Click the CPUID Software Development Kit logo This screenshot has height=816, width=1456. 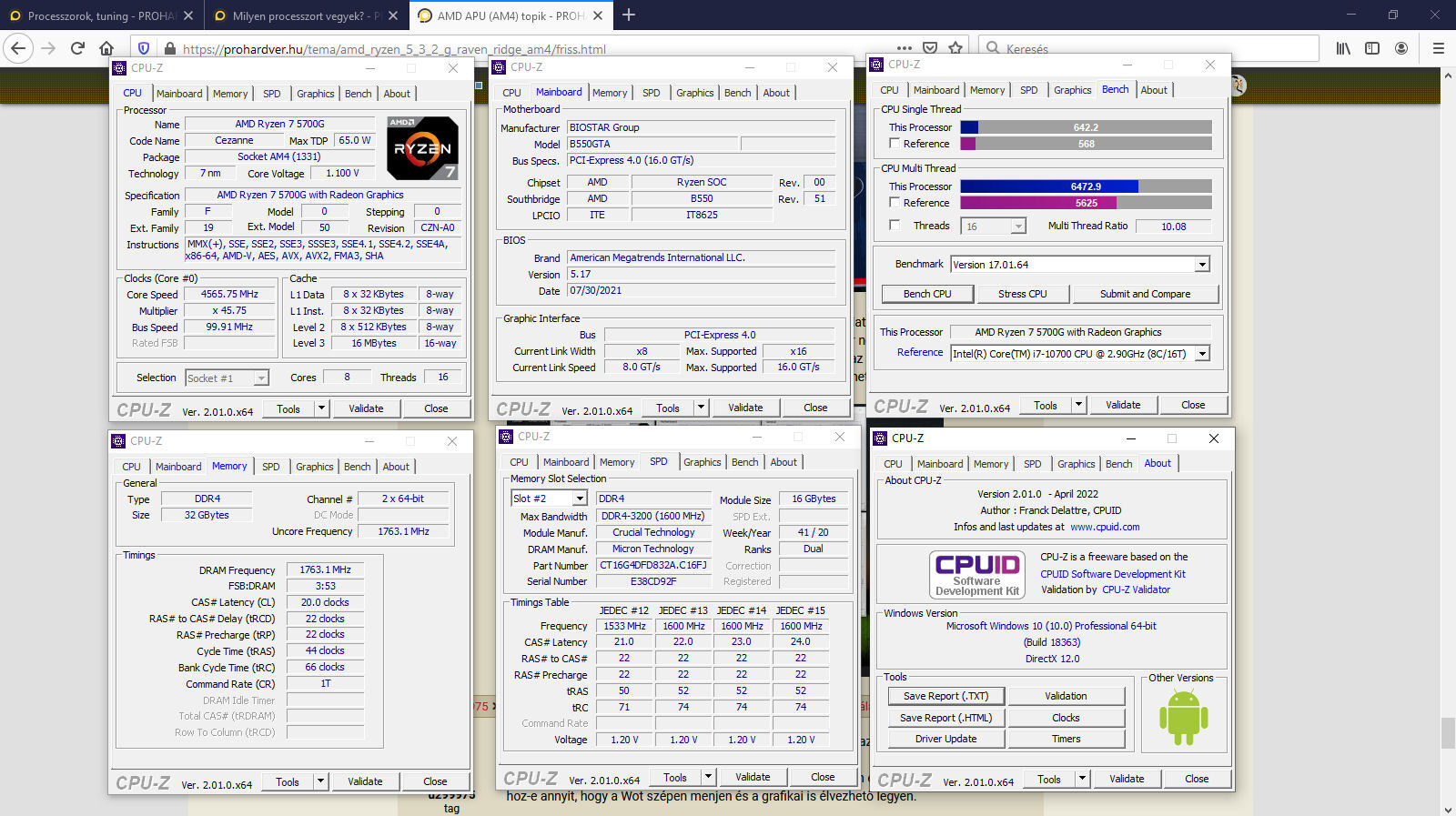[977, 574]
